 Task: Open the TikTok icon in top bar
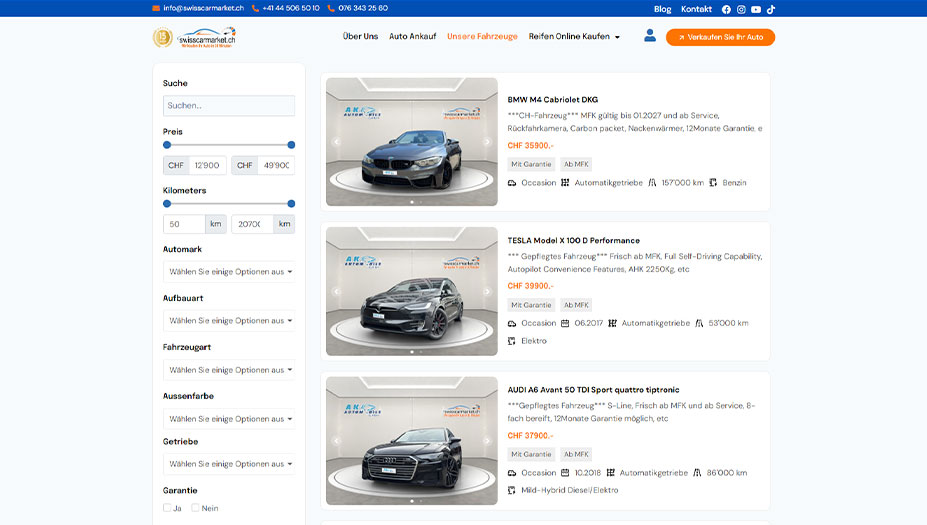[771, 9]
